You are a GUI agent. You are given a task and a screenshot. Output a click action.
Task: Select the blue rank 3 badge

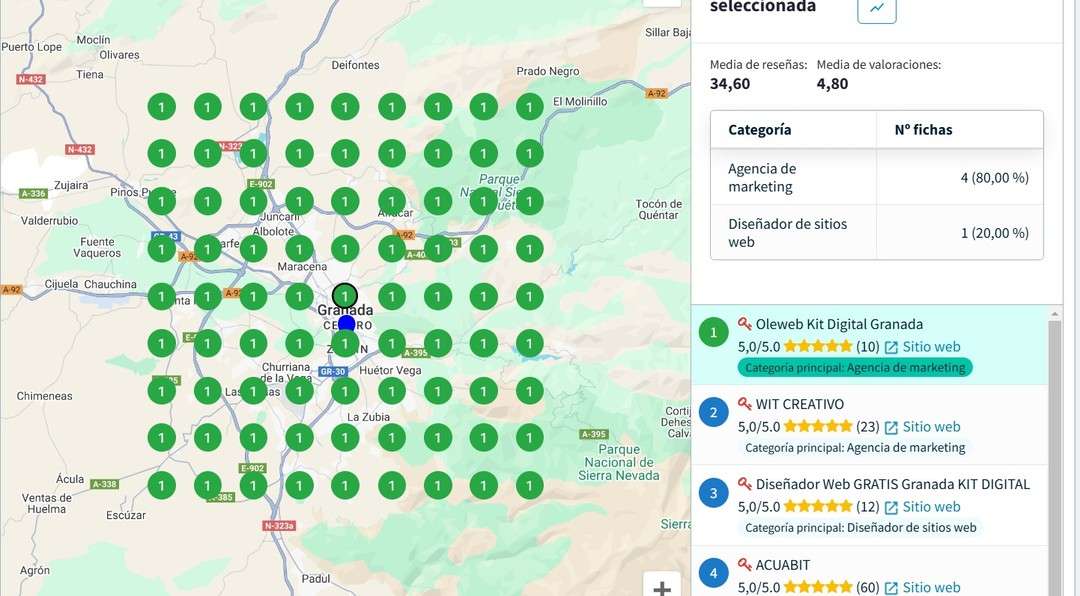click(713, 493)
